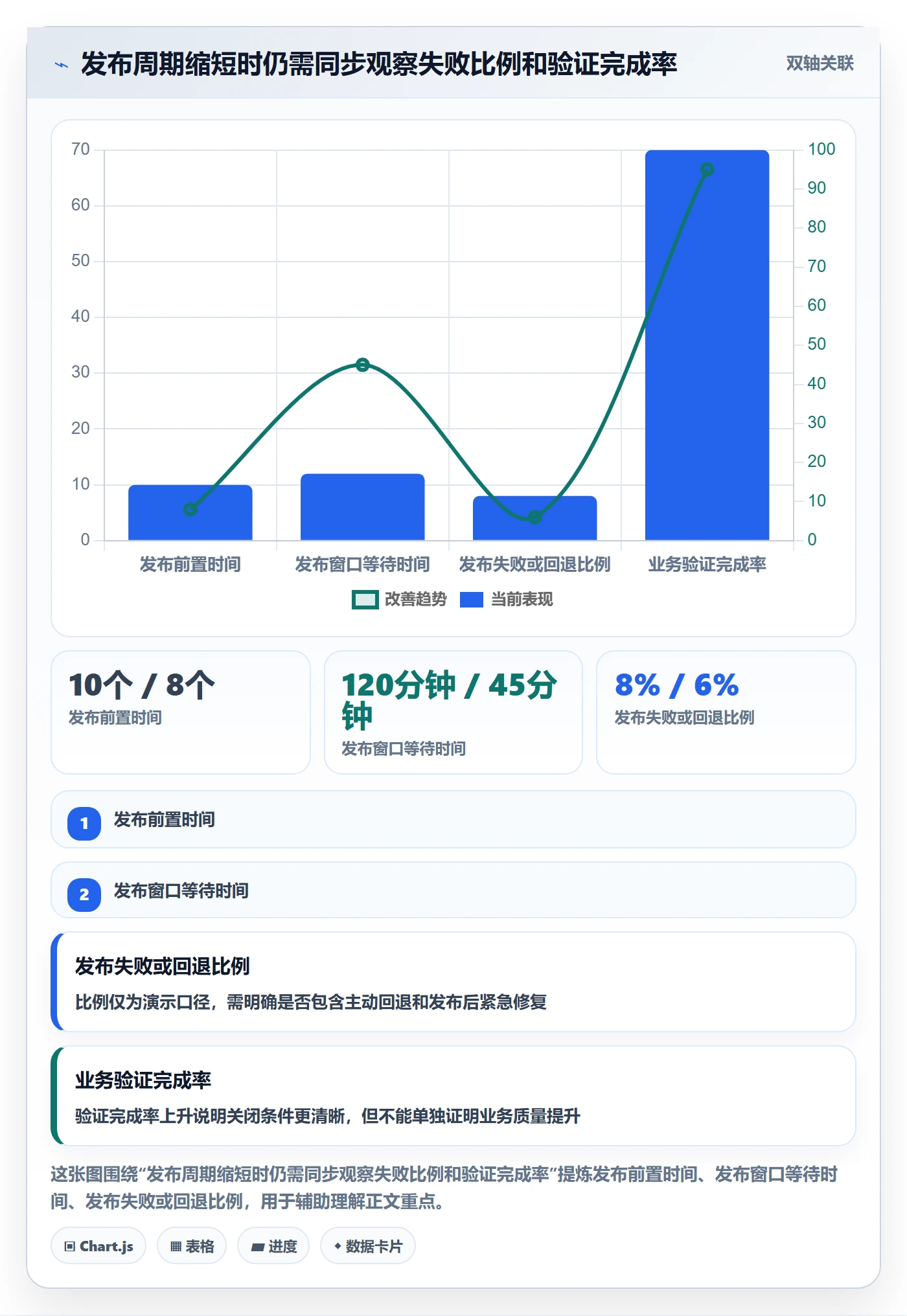Open the 8% / 6% data card
This screenshot has height=1316, width=907.
pos(726,712)
